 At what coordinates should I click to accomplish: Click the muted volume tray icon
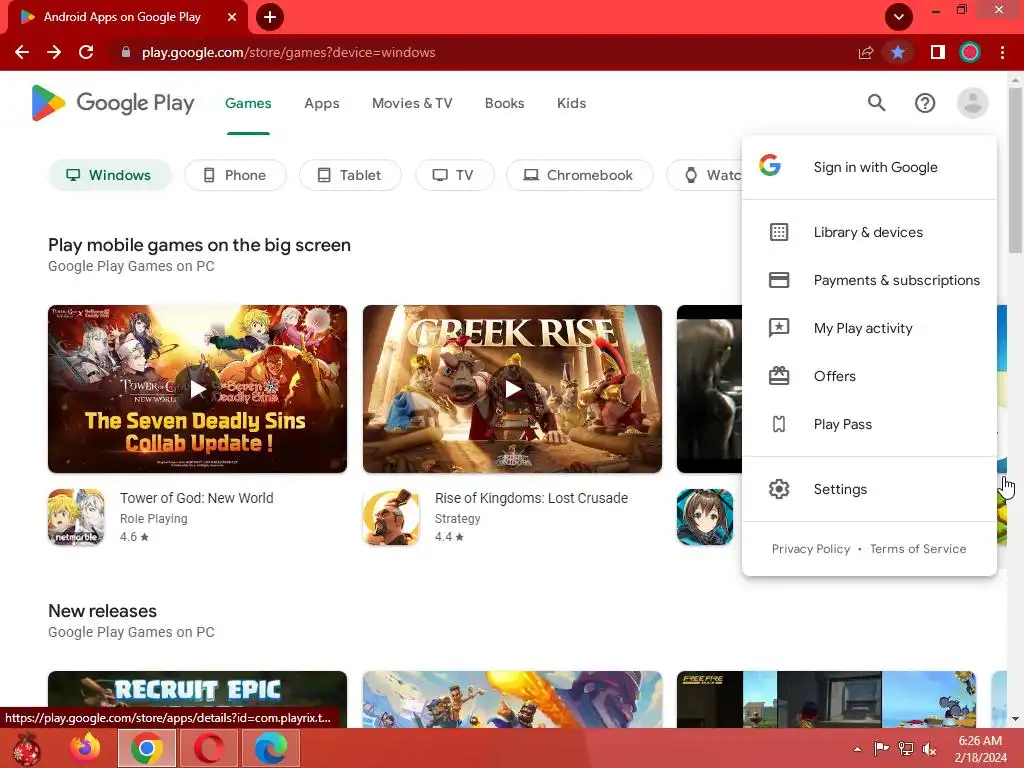[929, 749]
